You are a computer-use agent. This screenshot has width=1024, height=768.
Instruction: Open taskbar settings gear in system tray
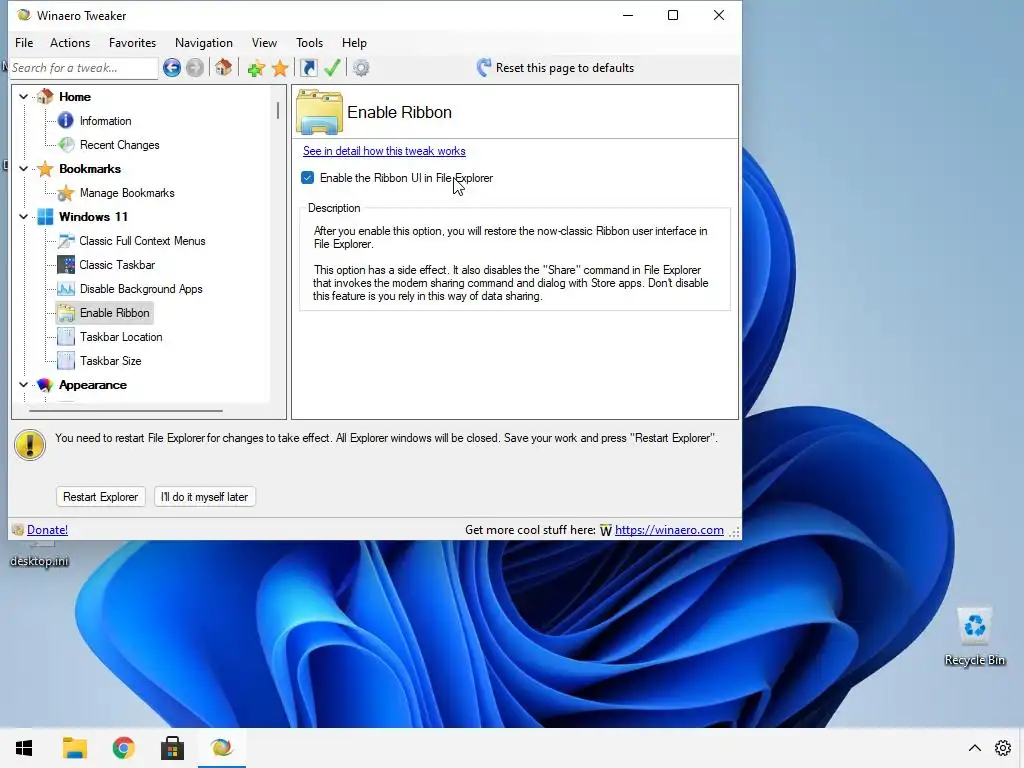[x=1002, y=748]
